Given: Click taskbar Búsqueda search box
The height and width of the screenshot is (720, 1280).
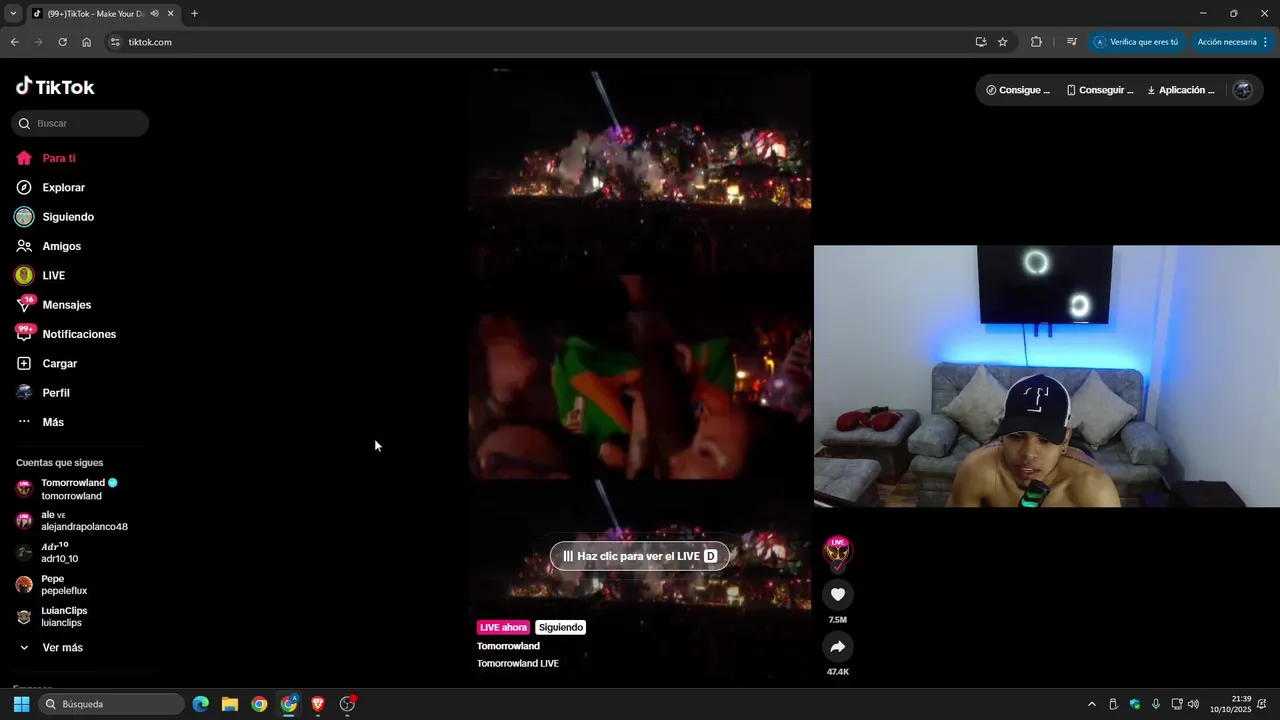Looking at the screenshot, I should point(112,704).
